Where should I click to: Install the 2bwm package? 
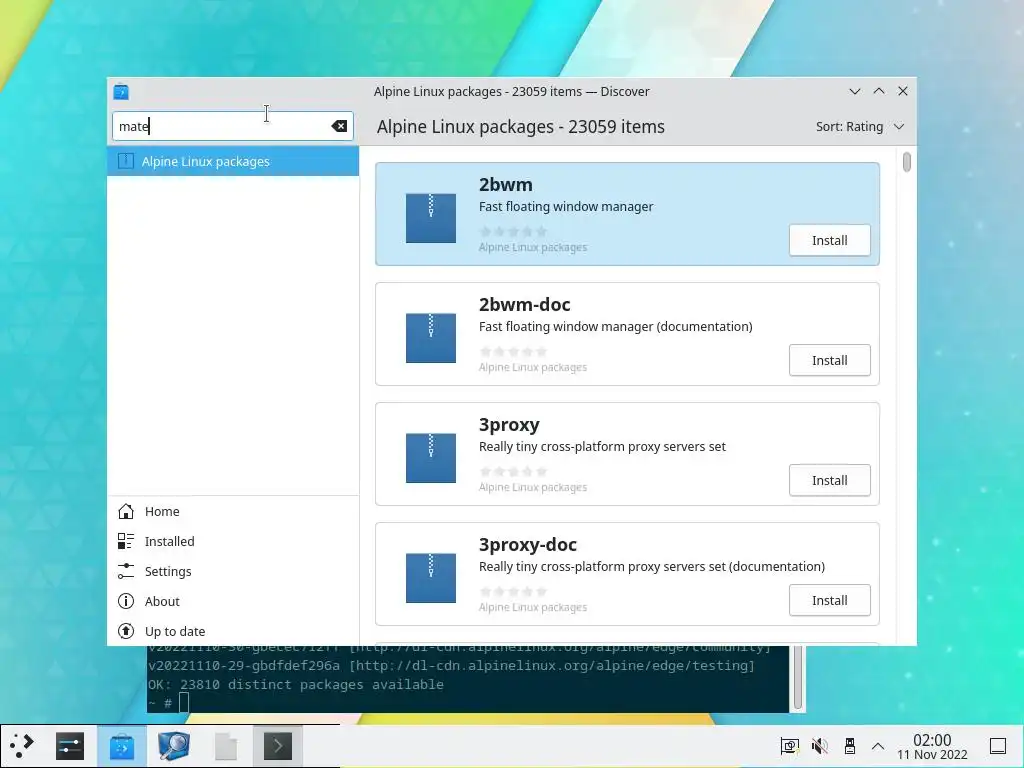[829, 240]
